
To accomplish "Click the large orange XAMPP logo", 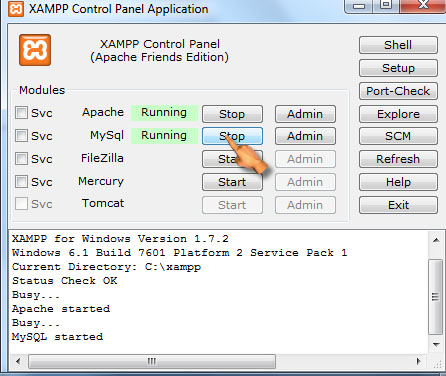I will [x=35, y=50].
